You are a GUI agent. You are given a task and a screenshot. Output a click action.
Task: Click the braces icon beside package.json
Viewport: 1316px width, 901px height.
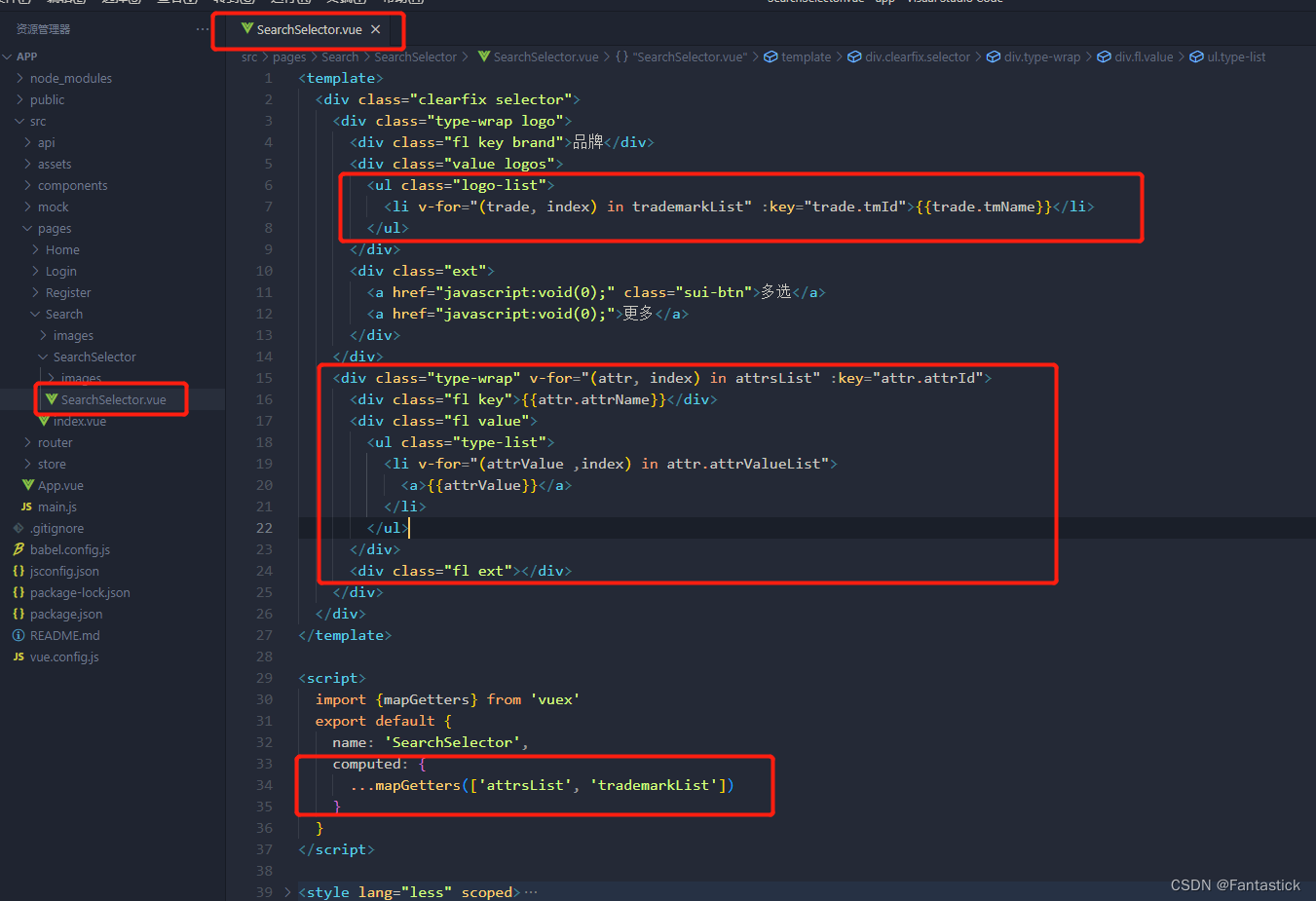19,614
